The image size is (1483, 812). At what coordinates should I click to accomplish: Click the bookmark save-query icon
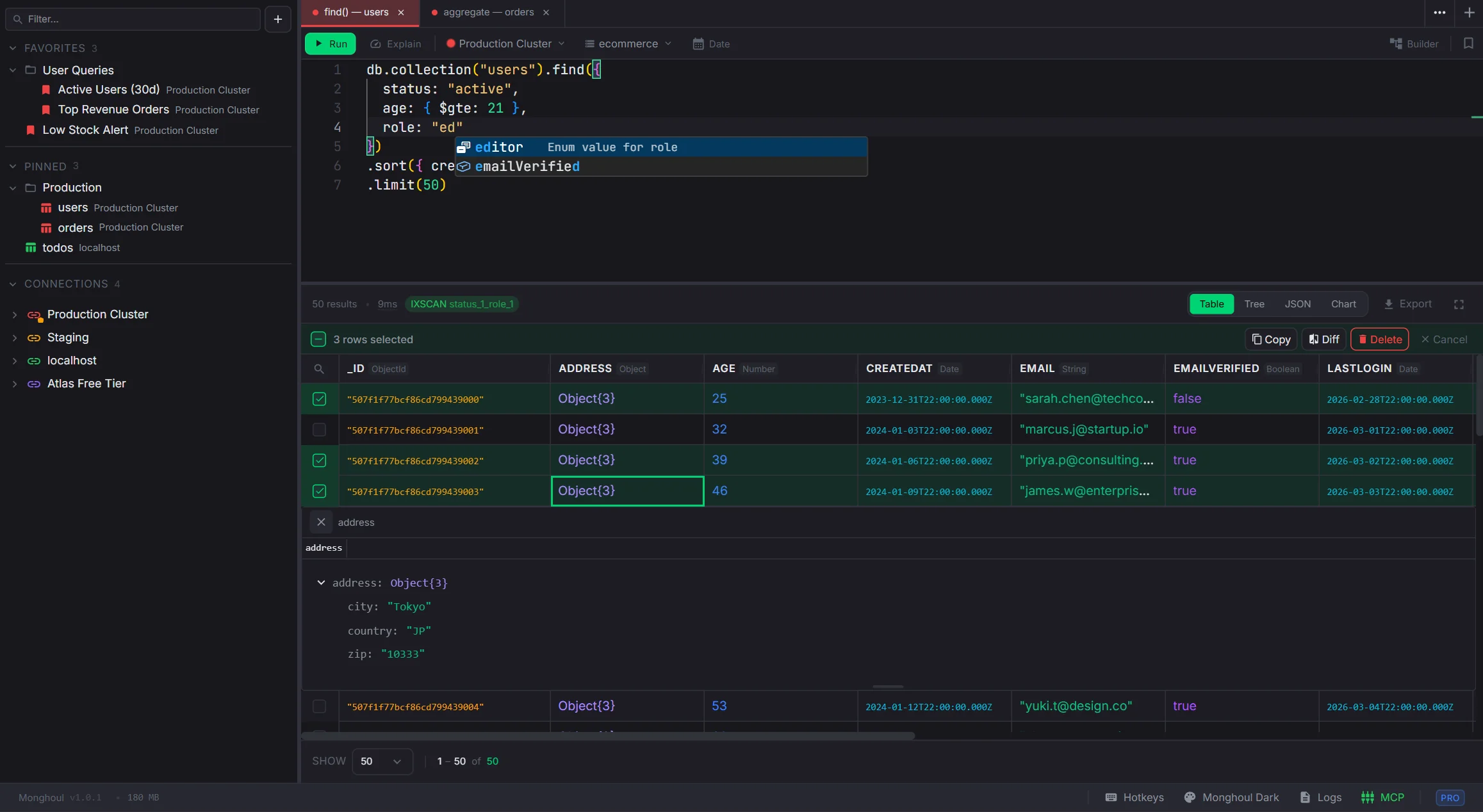(1468, 44)
